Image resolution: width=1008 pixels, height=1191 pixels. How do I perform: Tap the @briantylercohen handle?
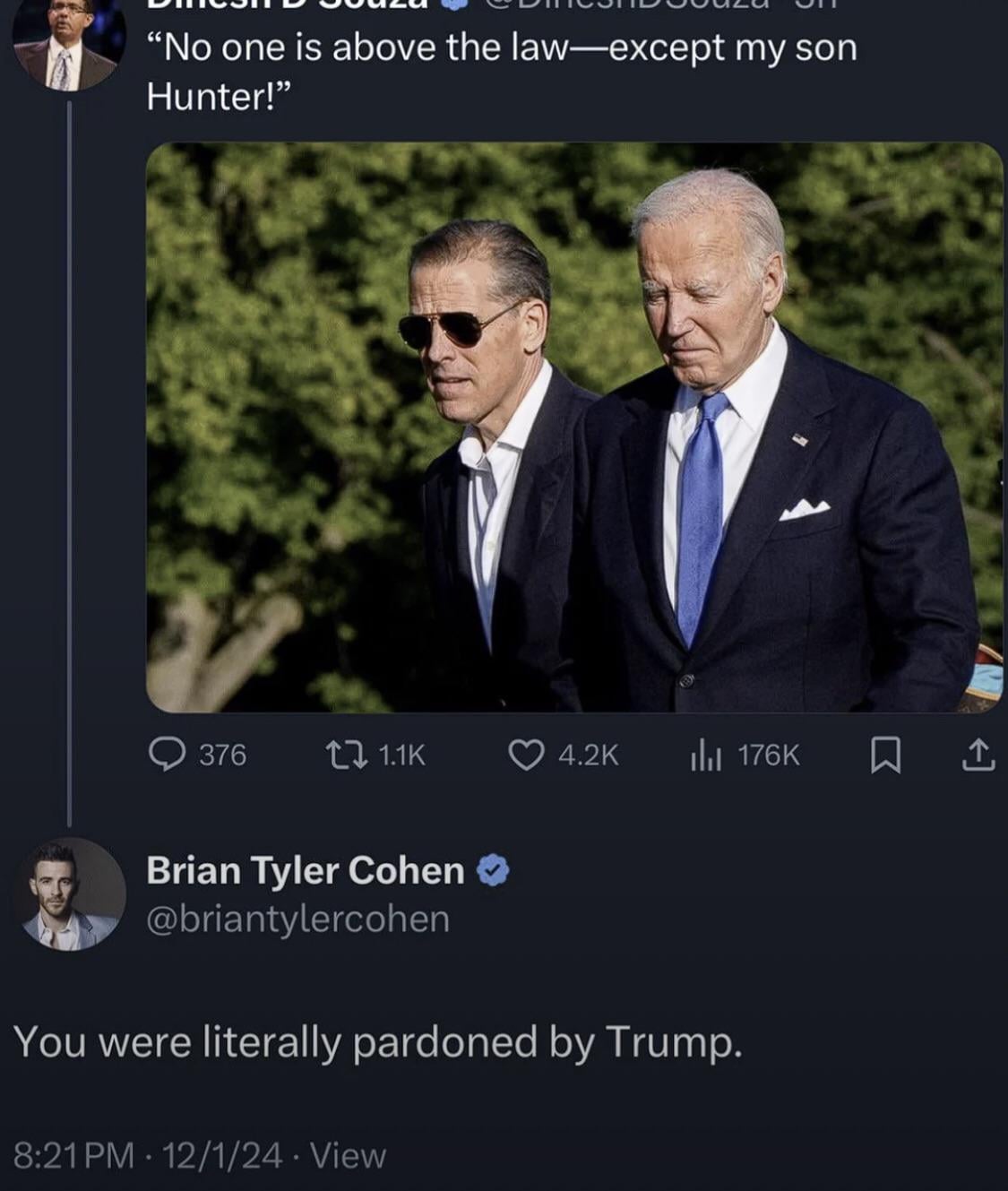297,919
